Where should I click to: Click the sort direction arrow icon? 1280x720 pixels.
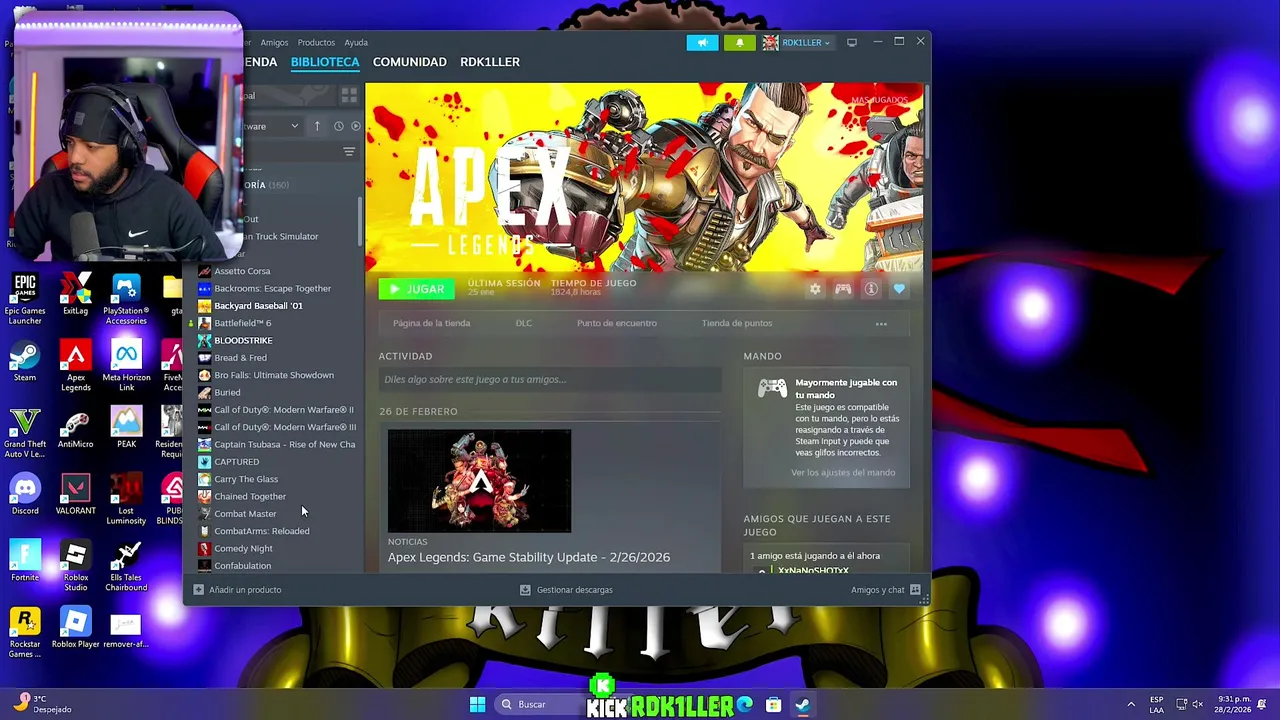pos(317,126)
